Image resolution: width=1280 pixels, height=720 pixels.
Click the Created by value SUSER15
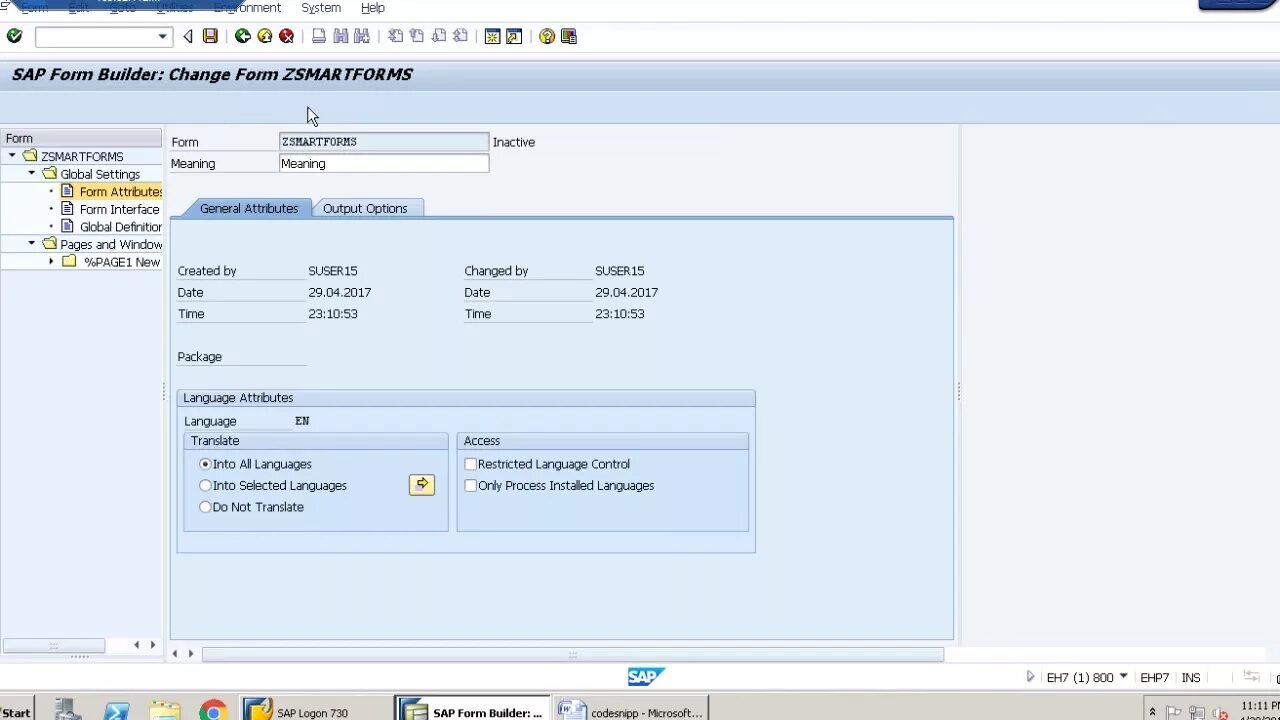pyautogui.click(x=333, y=271)
